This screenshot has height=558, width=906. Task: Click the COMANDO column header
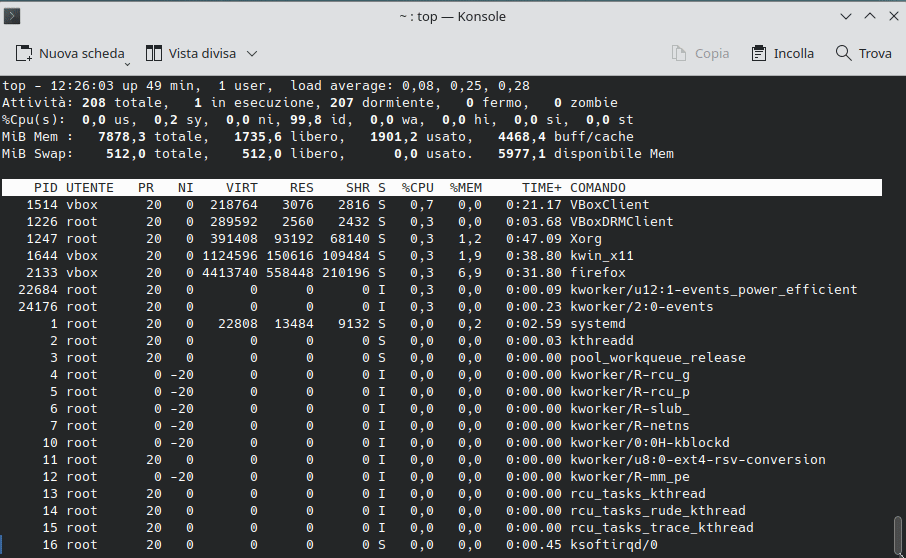click(598, 187)
